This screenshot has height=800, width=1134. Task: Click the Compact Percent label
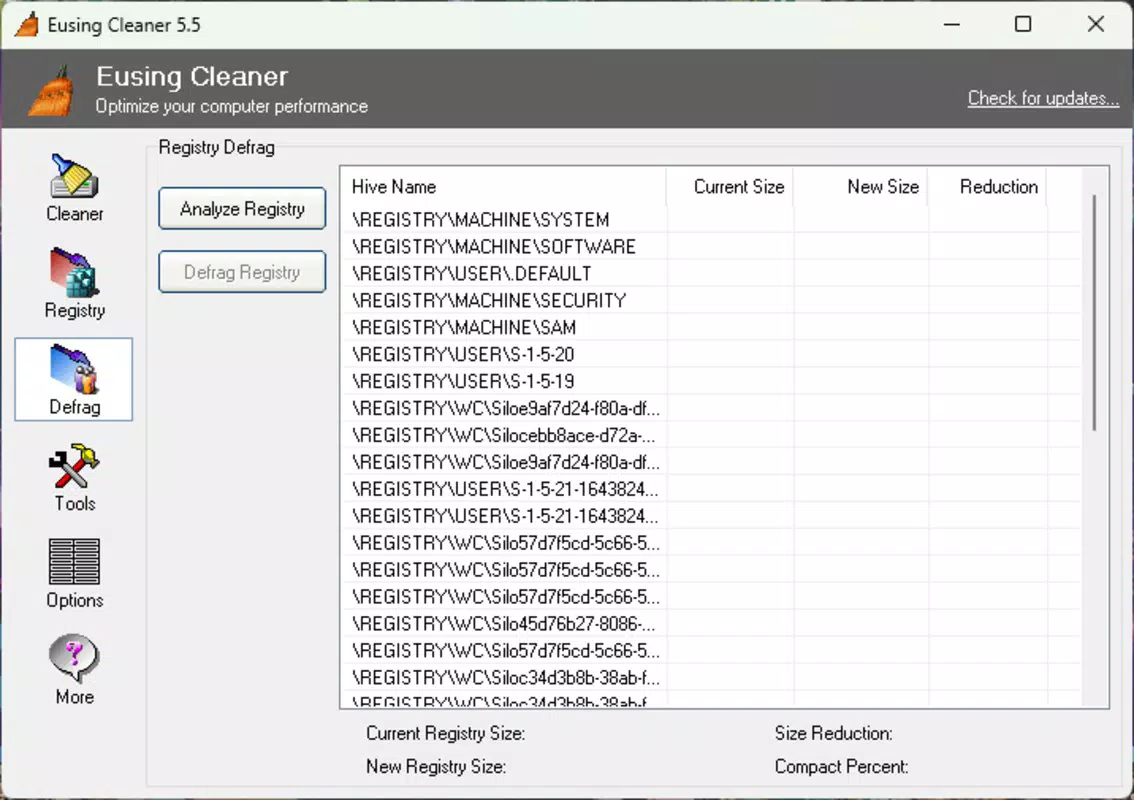(x=841, y=767)
